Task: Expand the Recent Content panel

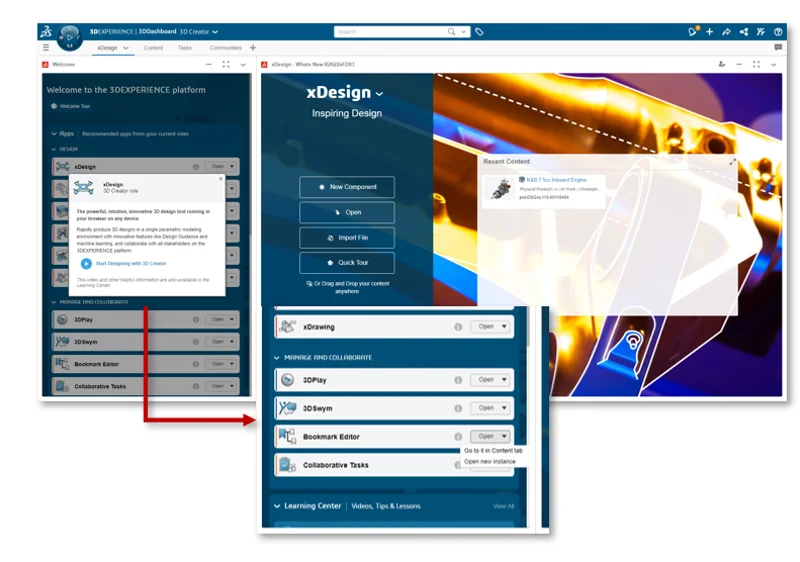Action: pyautogui.click(x=733, y=162)
